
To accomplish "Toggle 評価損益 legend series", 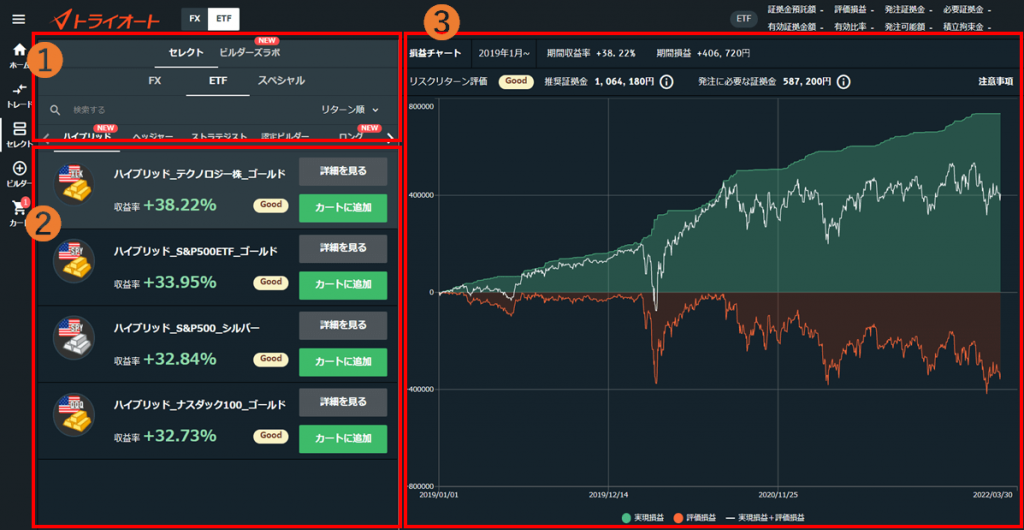I will [x=694, y=518].
